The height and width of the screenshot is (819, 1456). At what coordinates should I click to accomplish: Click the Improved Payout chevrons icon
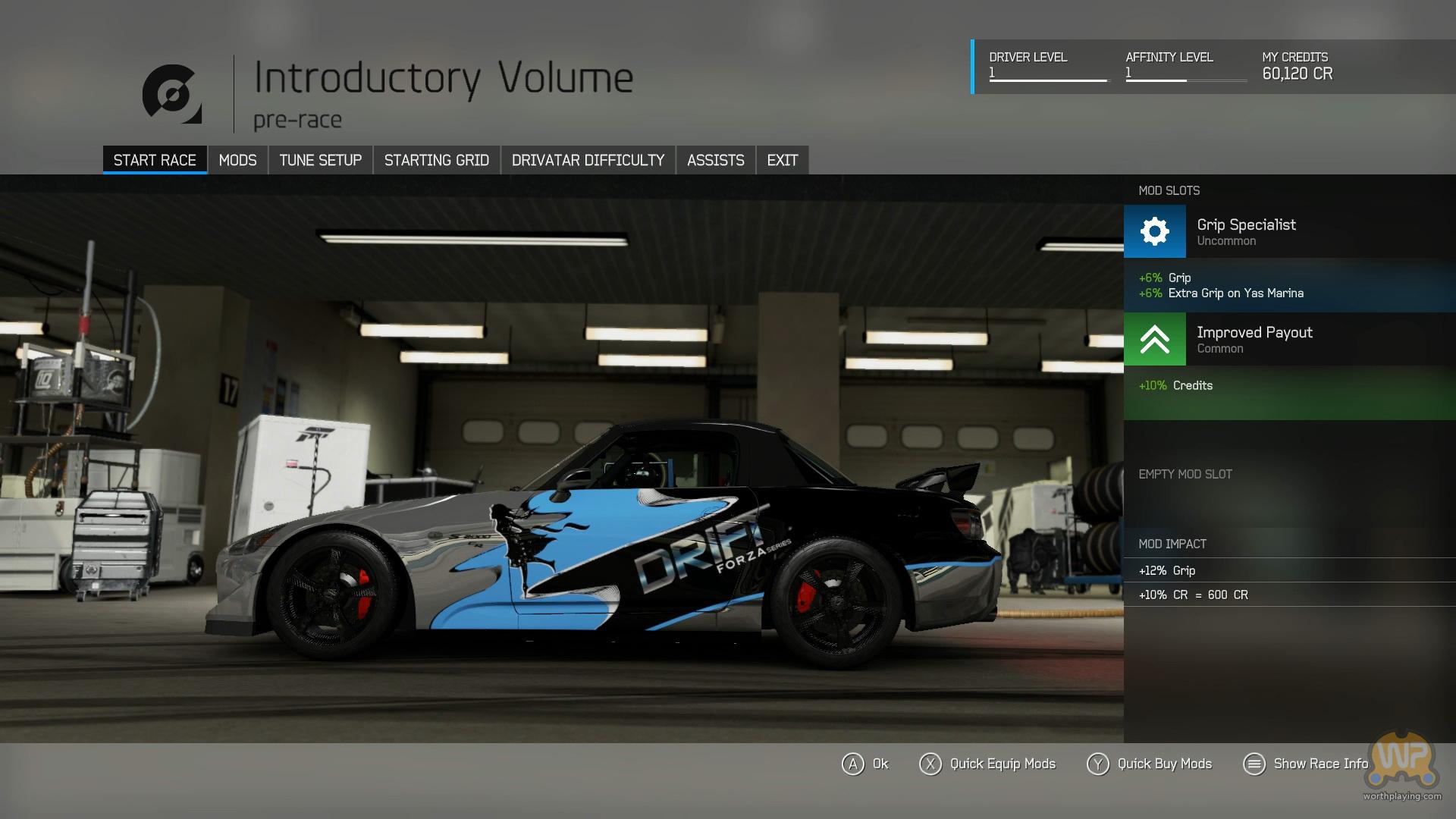point(1154,339)
